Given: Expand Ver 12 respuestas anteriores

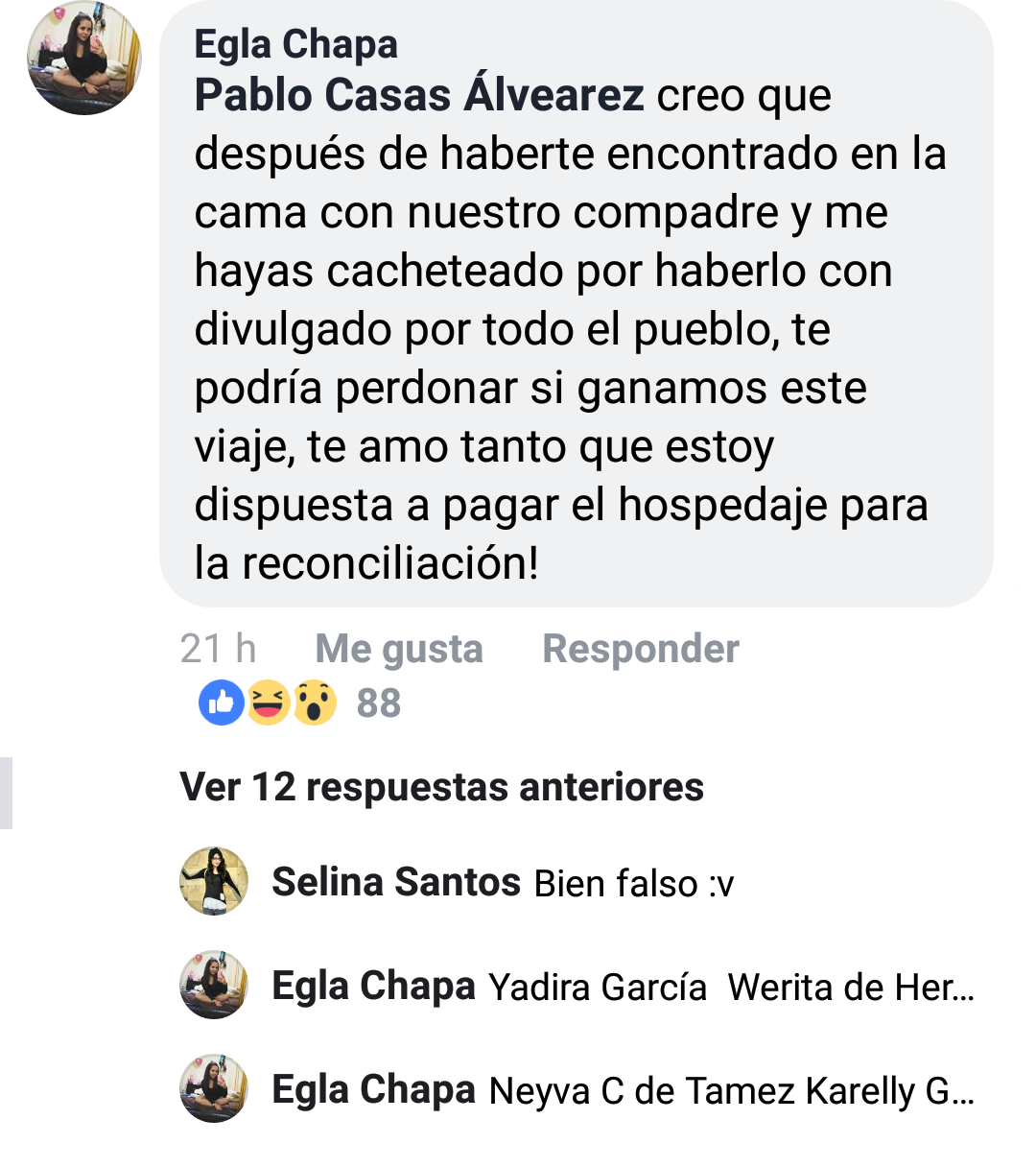Looking at the screenshot, I should pyautogui.click(x=442, y=787).
